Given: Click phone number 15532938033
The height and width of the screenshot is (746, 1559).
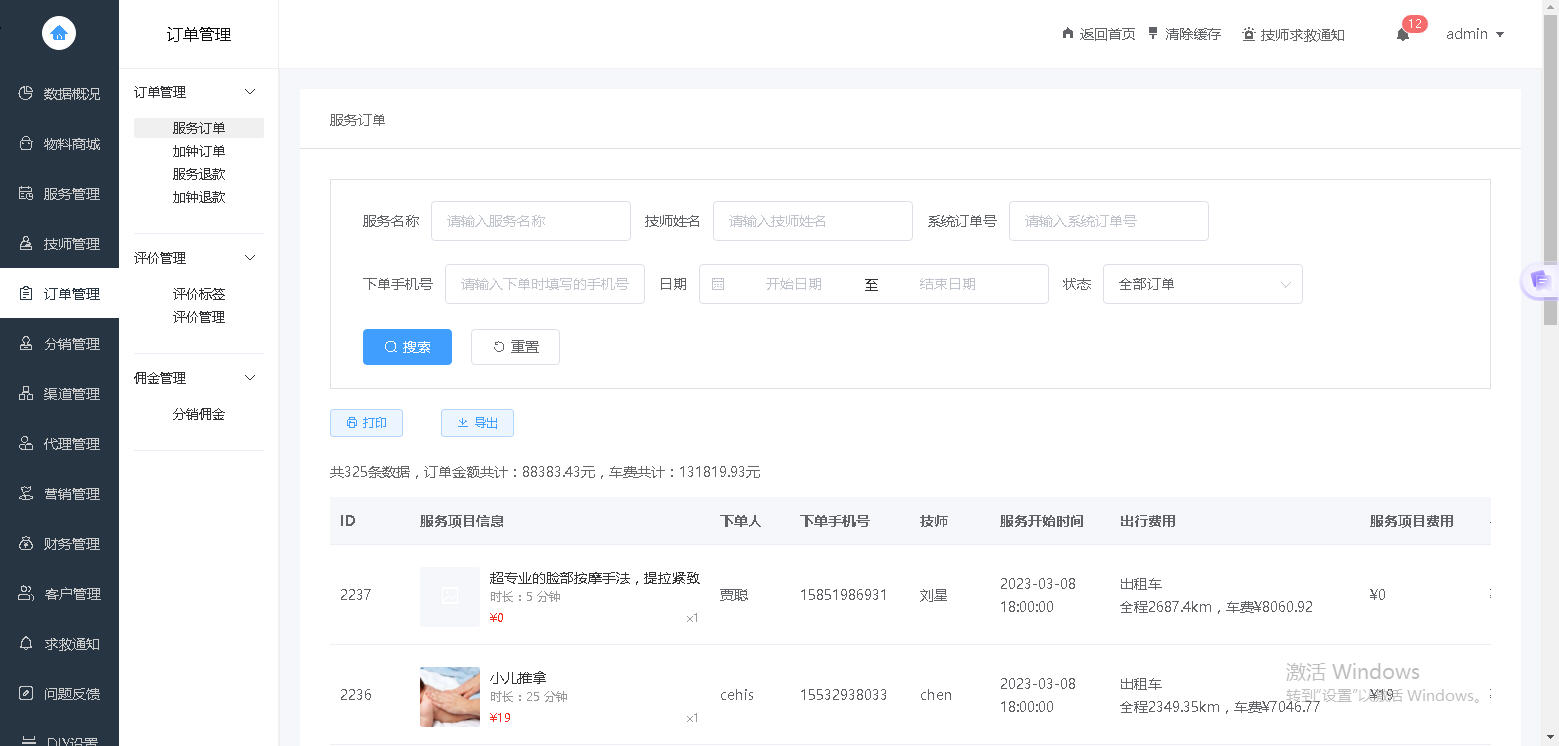Looking at the screenshot, I should click(844, 695).
